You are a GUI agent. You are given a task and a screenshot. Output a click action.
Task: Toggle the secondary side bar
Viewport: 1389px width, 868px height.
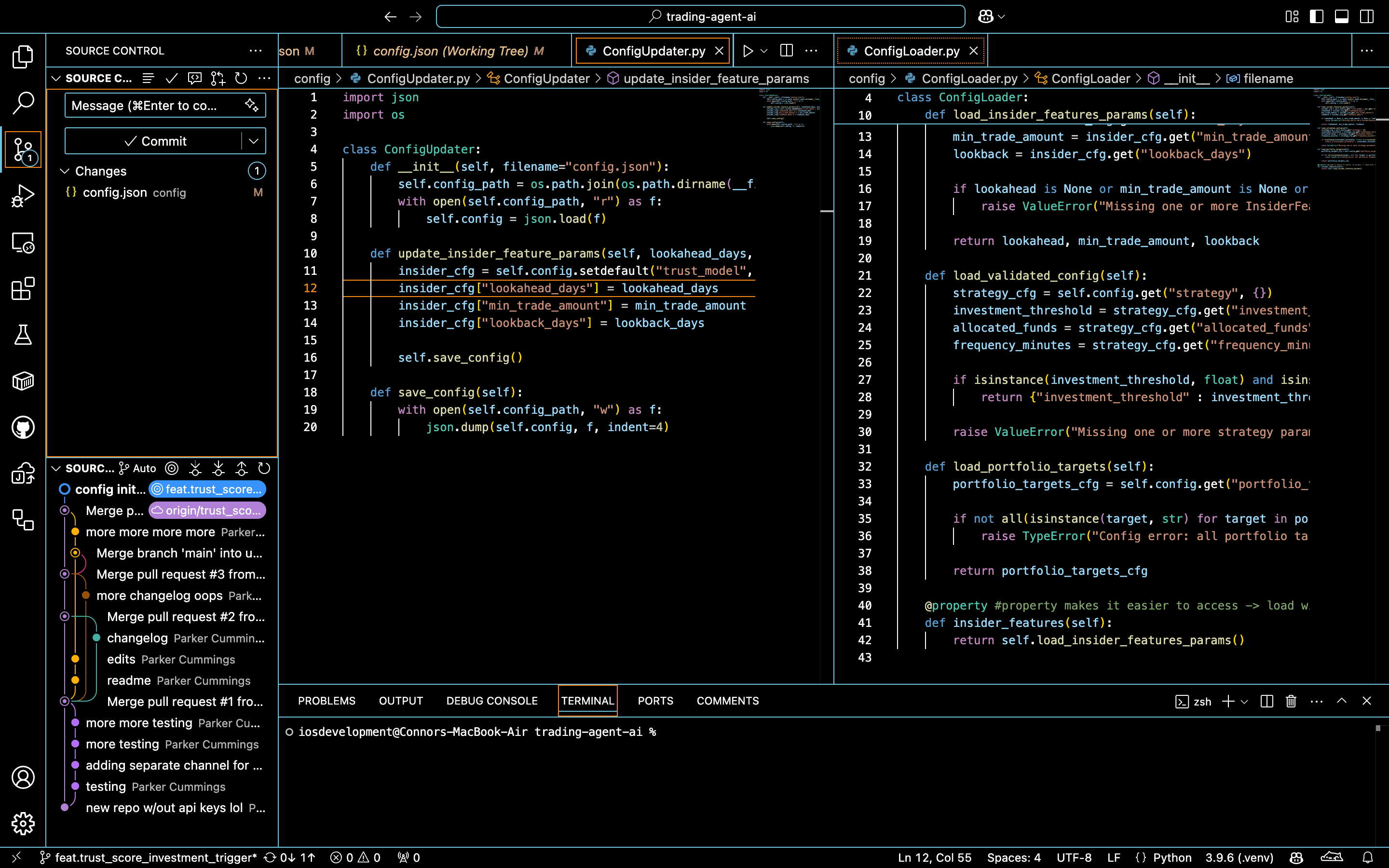pos(1367,17)
